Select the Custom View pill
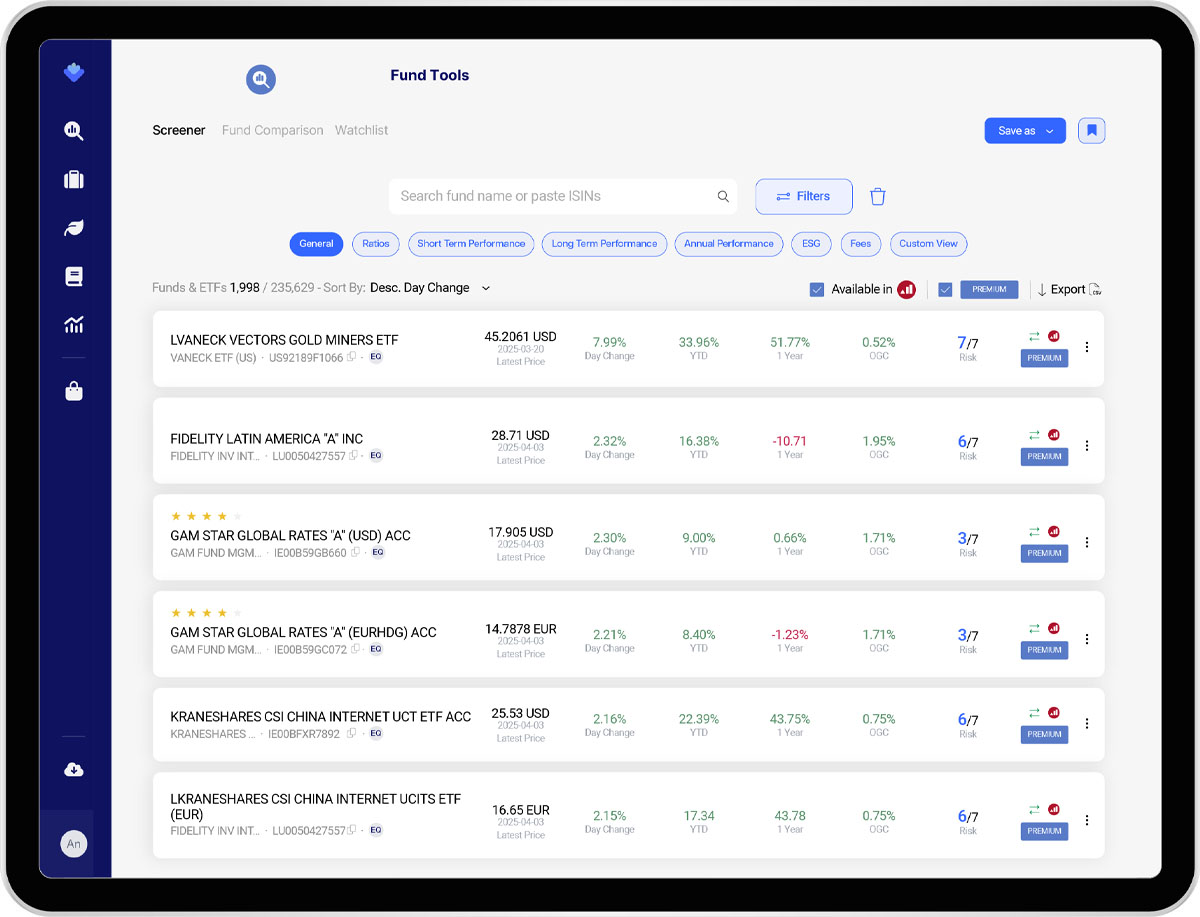 tap(928, 244)
